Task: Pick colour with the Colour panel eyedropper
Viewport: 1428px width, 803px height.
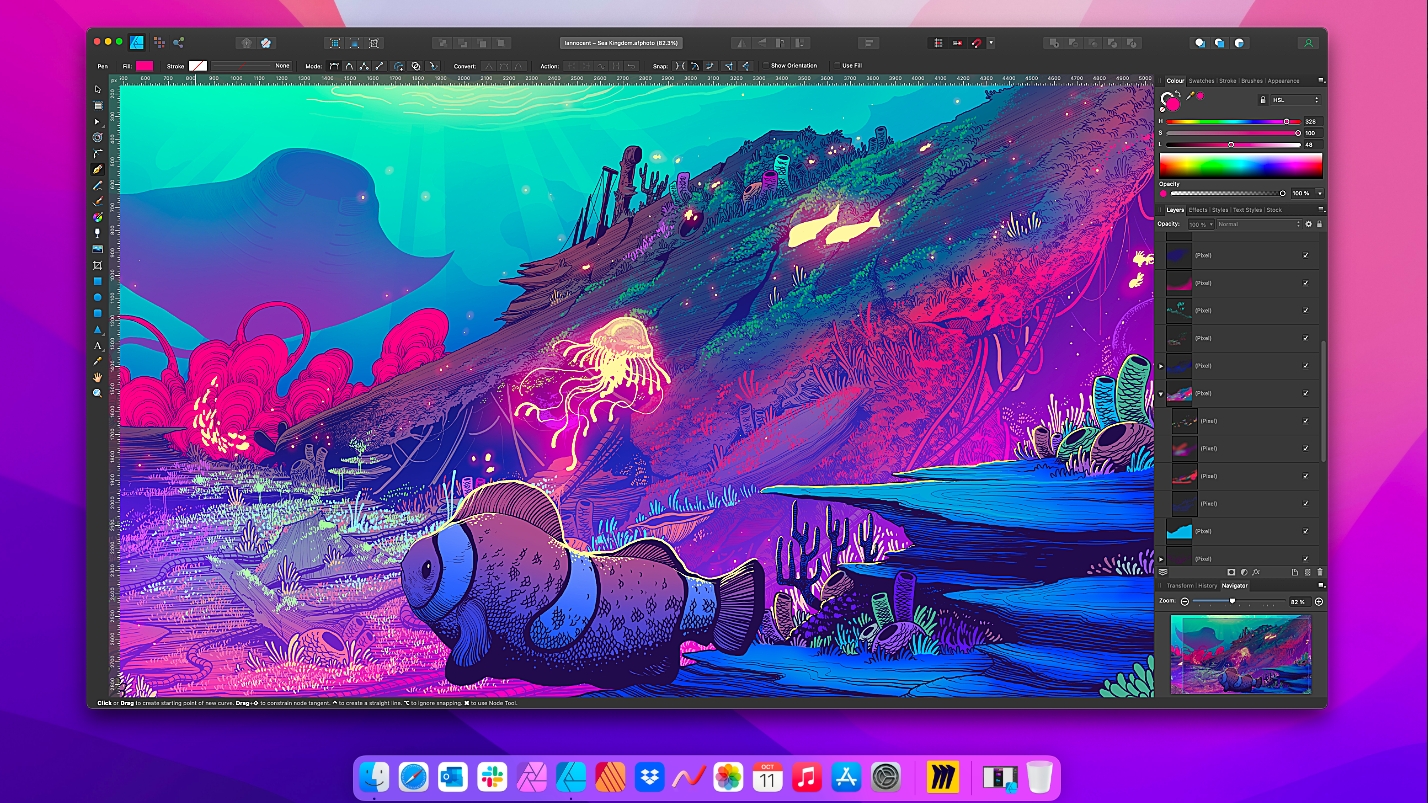Action: pos(1191,96)
